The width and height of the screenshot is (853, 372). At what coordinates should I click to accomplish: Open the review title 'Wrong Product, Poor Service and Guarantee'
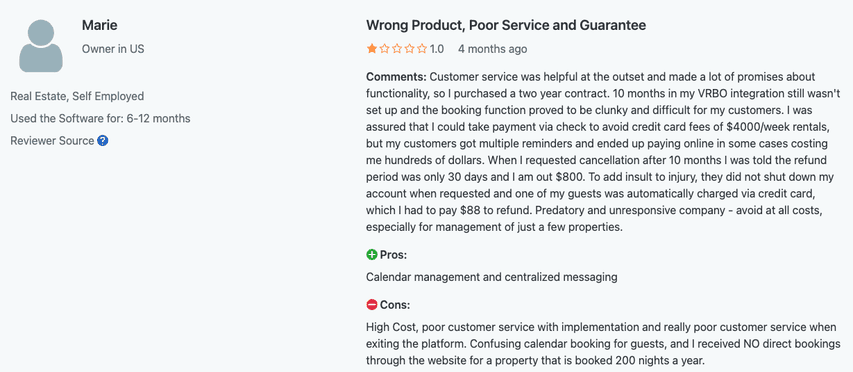(x=506, y=25)
